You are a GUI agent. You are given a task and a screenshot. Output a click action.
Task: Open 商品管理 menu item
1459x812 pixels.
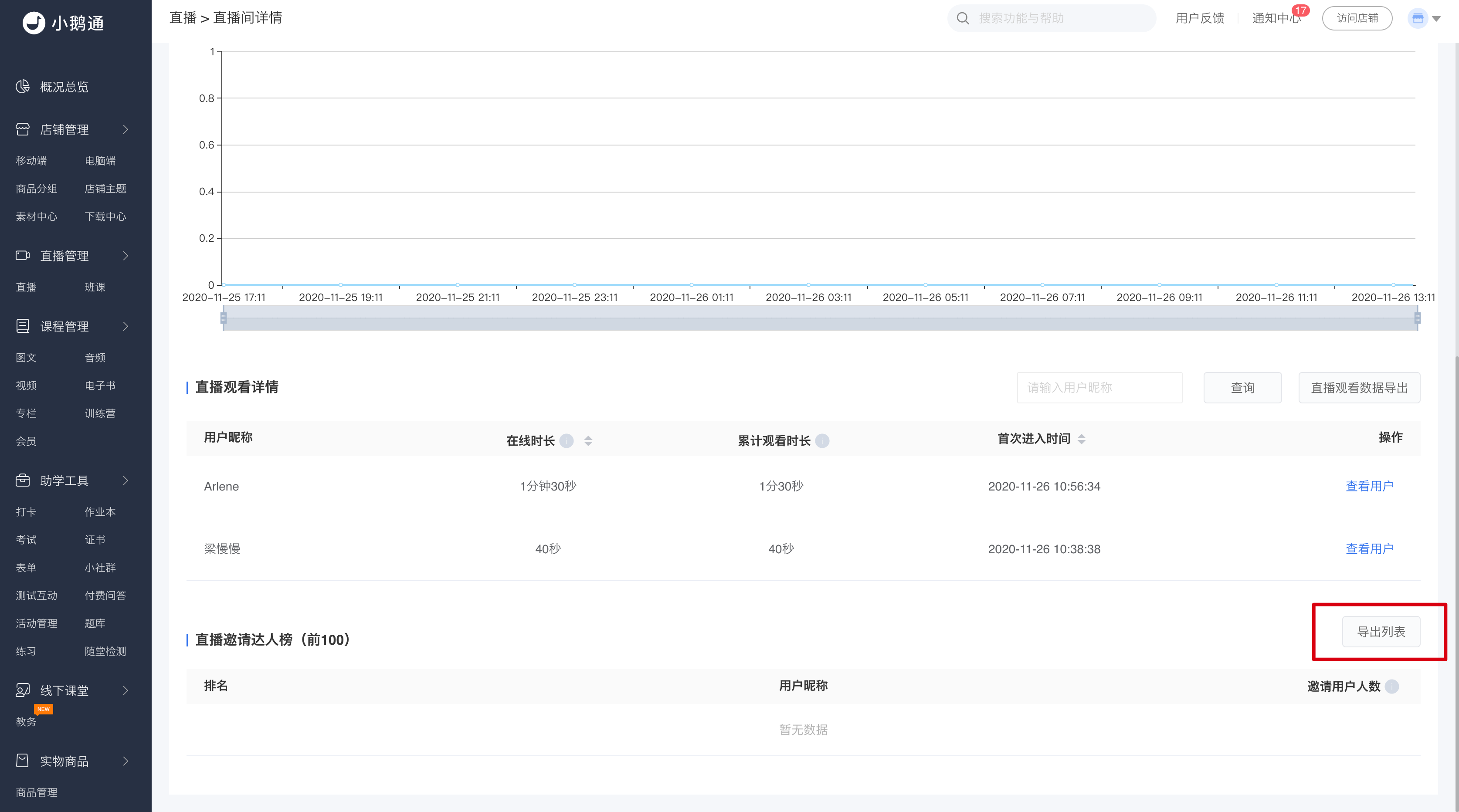pyautogui.click(x=36, y=792)
